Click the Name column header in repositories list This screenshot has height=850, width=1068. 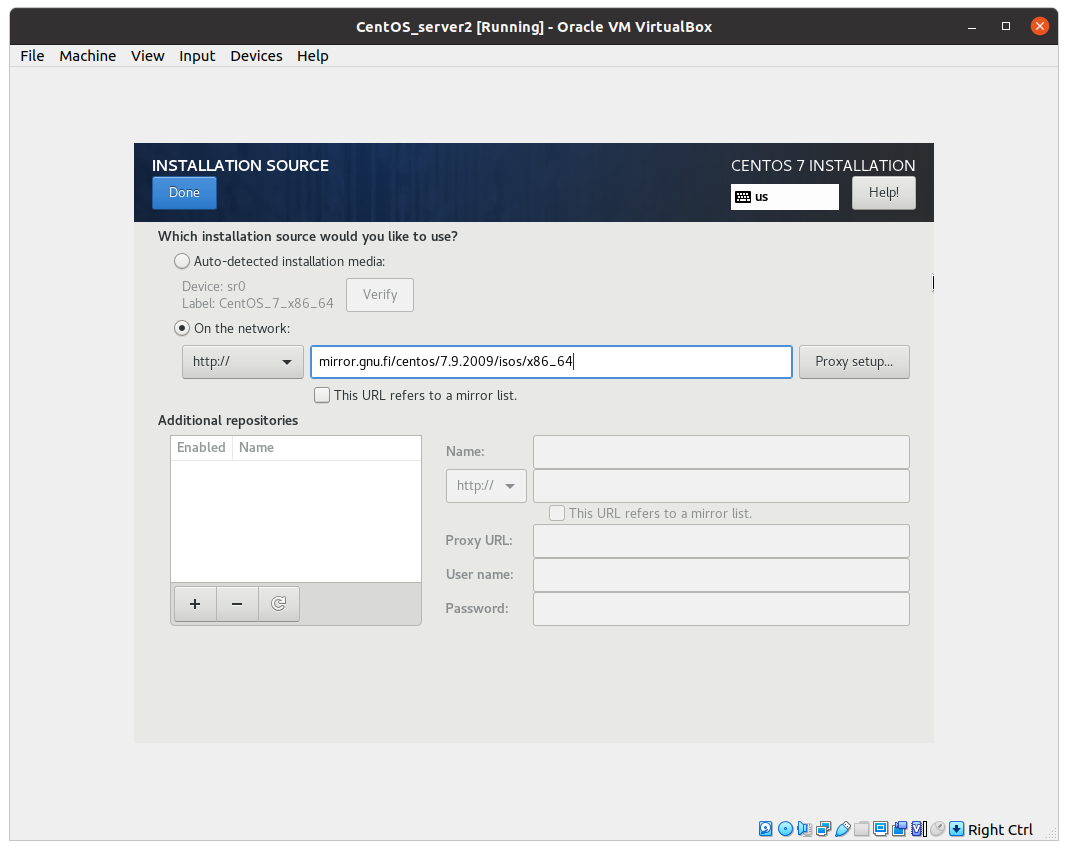pos(257,448)
